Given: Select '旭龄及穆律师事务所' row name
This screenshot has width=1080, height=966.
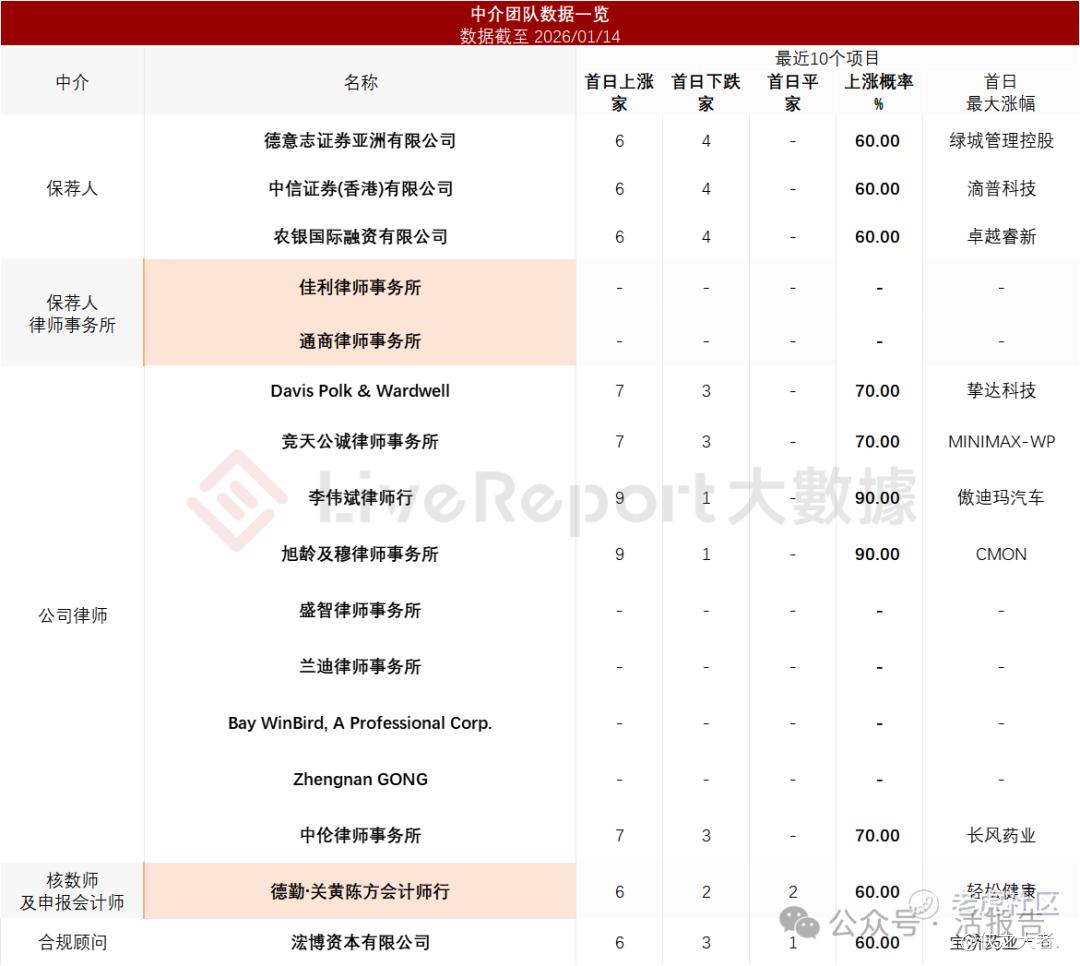Looking at the screenshot, I should point(360,554).
